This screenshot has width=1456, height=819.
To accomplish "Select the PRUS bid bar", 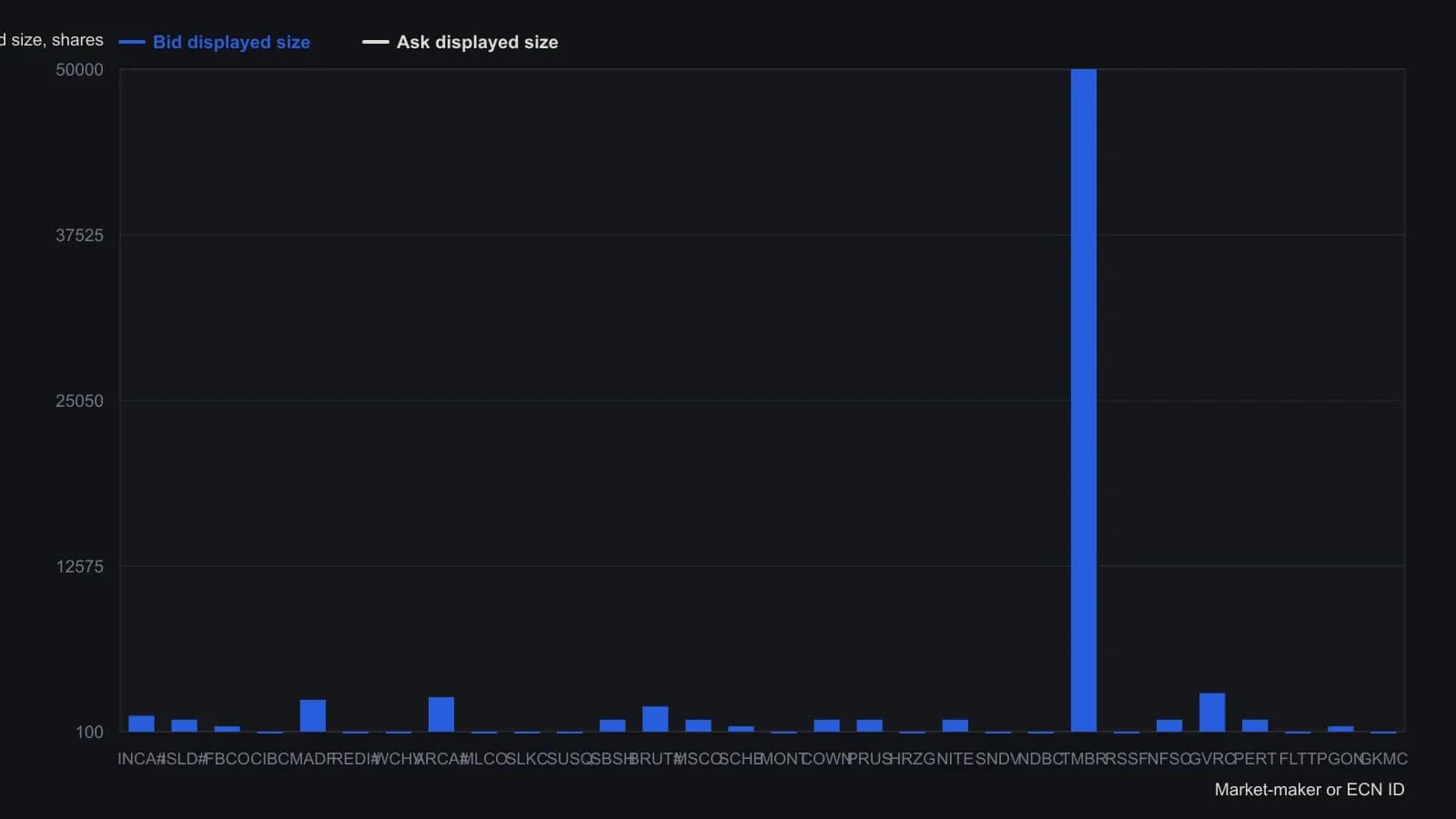I will (869, 725).
